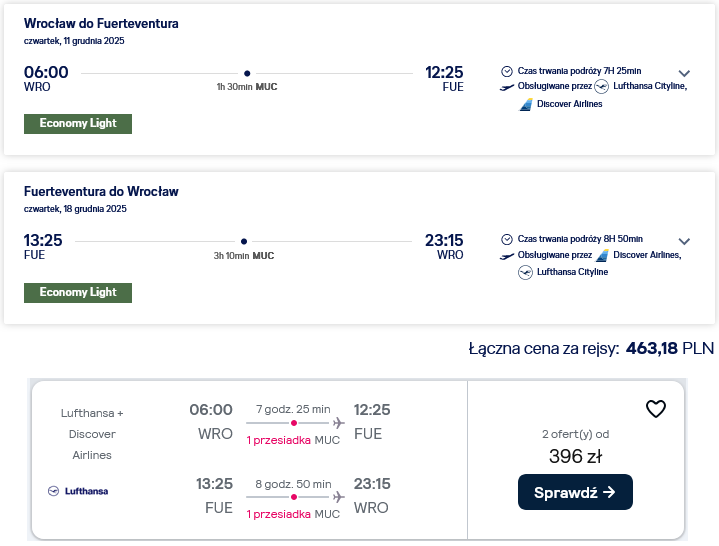The width and height of the screenshot is (719, 546).
Task: Expand Fuerteventura to Wrocław flight details chevron
Action: [x=684, y=241]
